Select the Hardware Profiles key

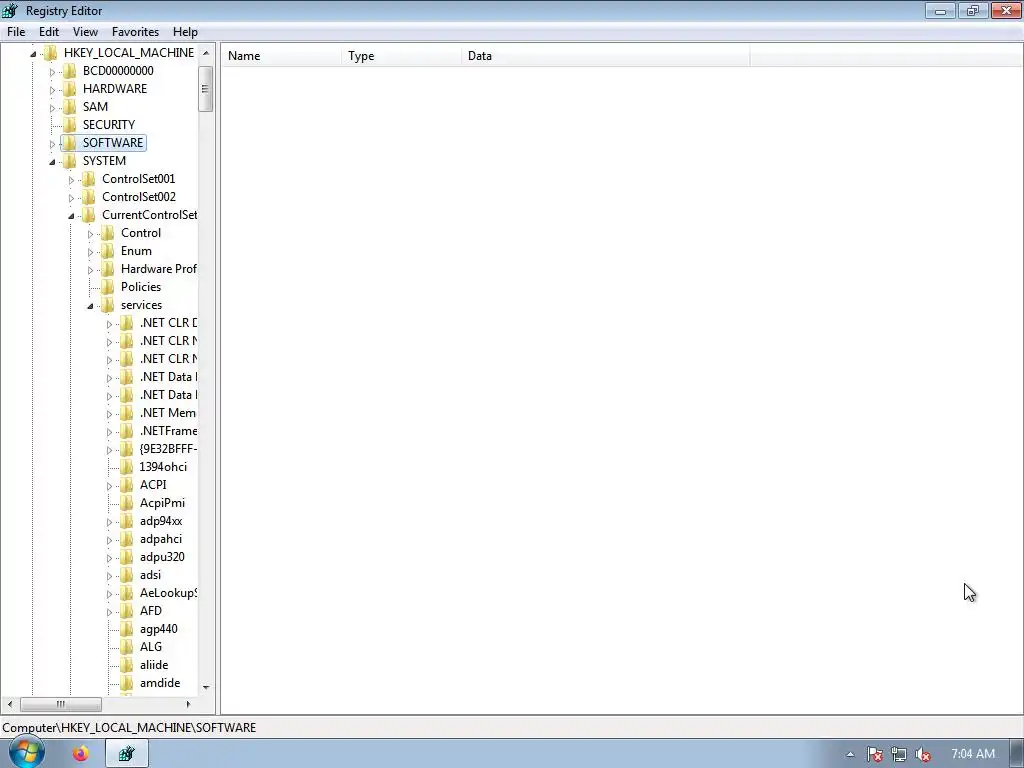(x=159, y=269)
